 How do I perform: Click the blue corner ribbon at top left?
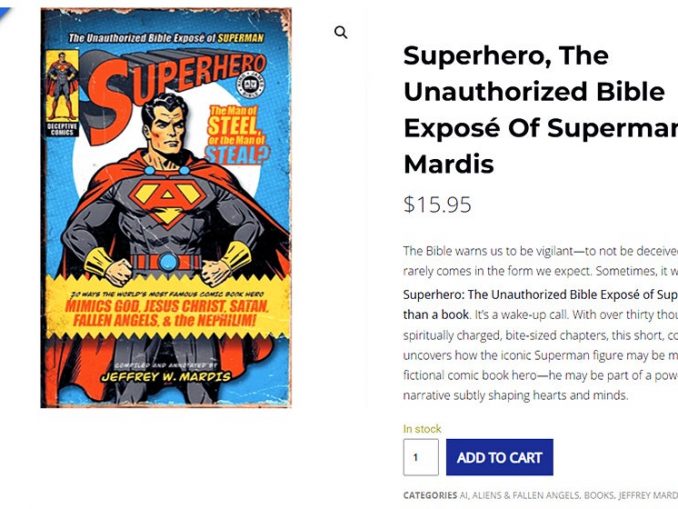(10, 12)
